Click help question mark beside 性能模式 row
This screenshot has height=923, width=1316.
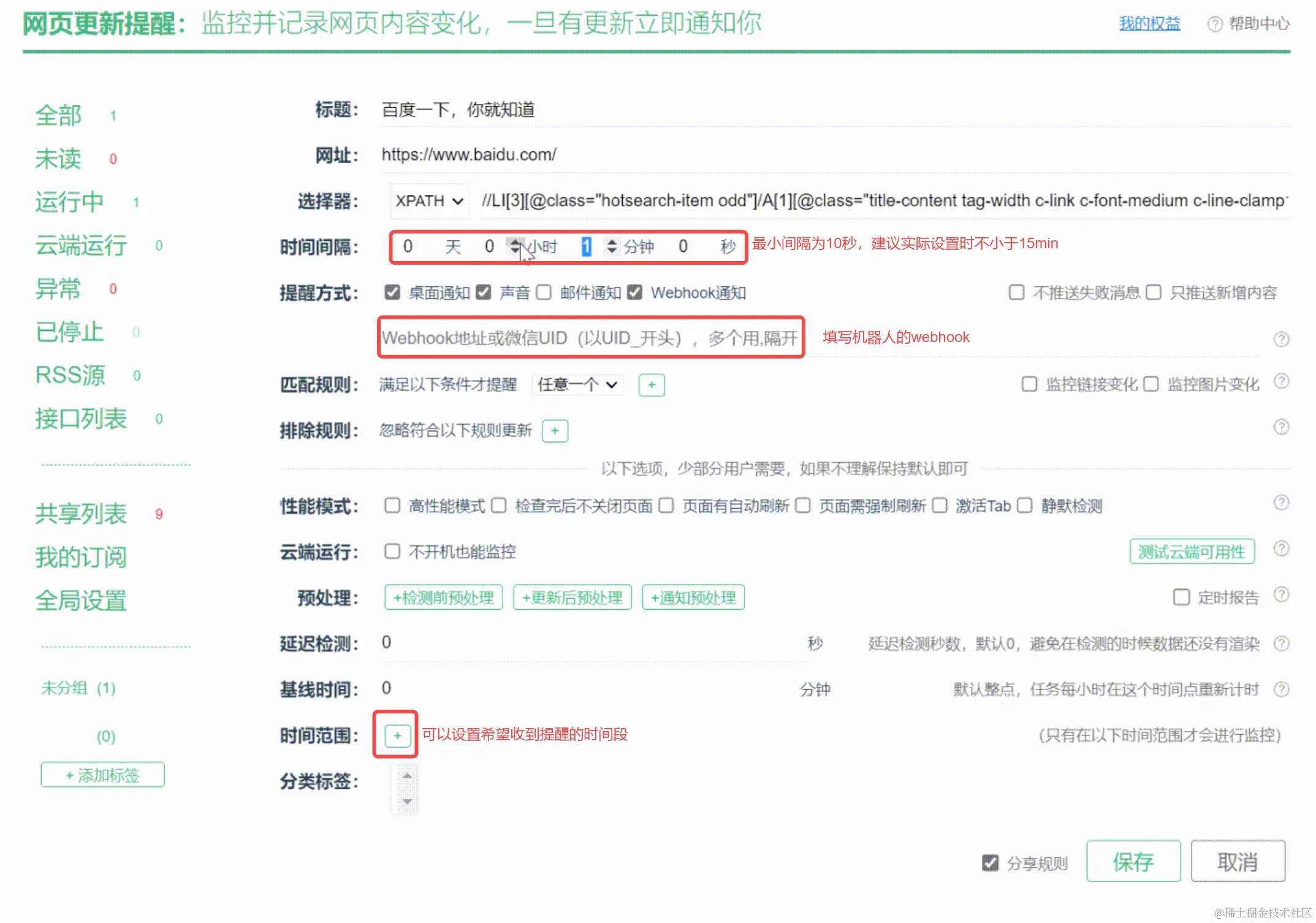click(1281, 503)
